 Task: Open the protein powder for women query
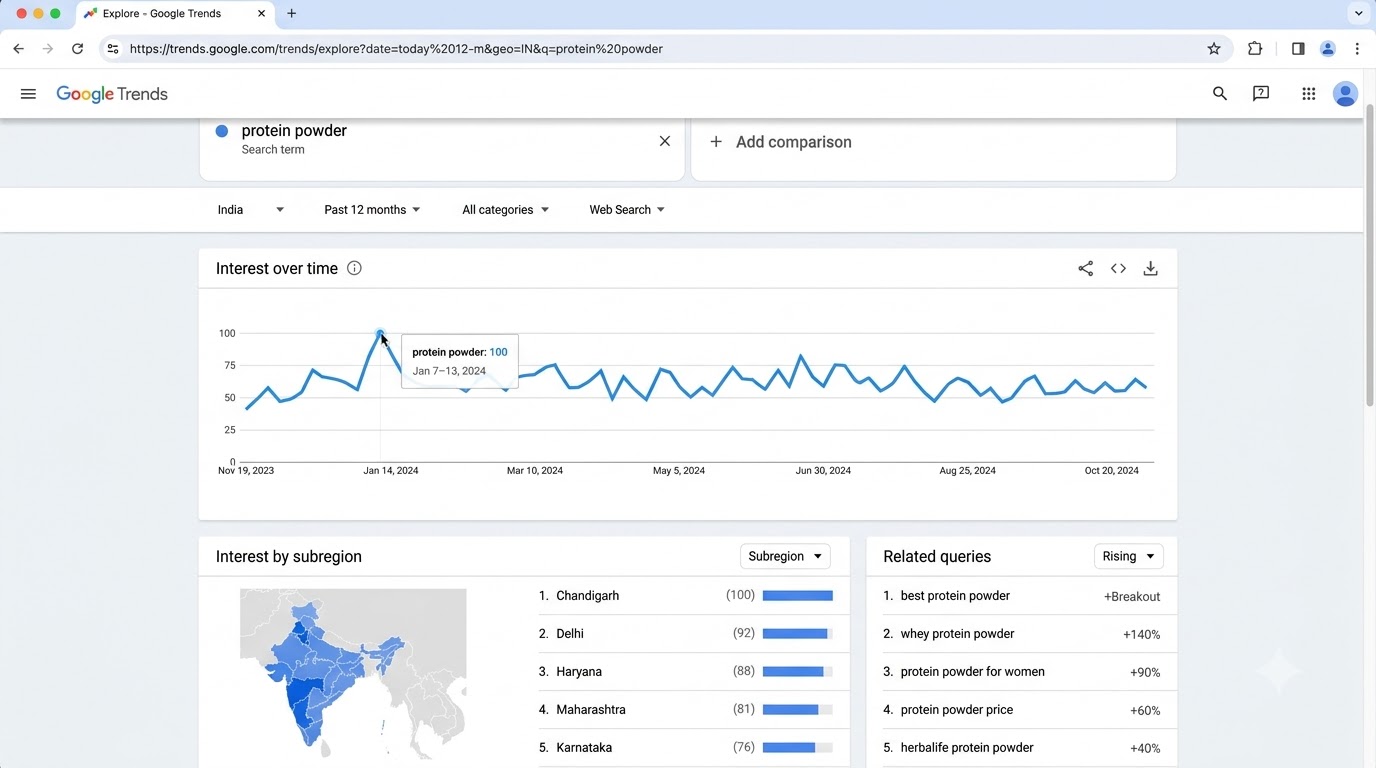click(x=972, y=672)
